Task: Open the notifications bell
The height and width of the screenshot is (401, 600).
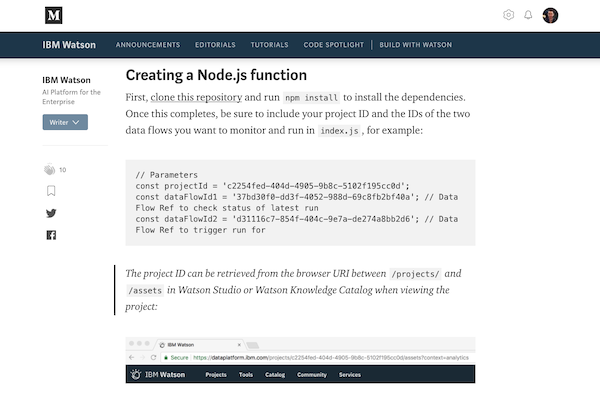Action: (528, 15)
